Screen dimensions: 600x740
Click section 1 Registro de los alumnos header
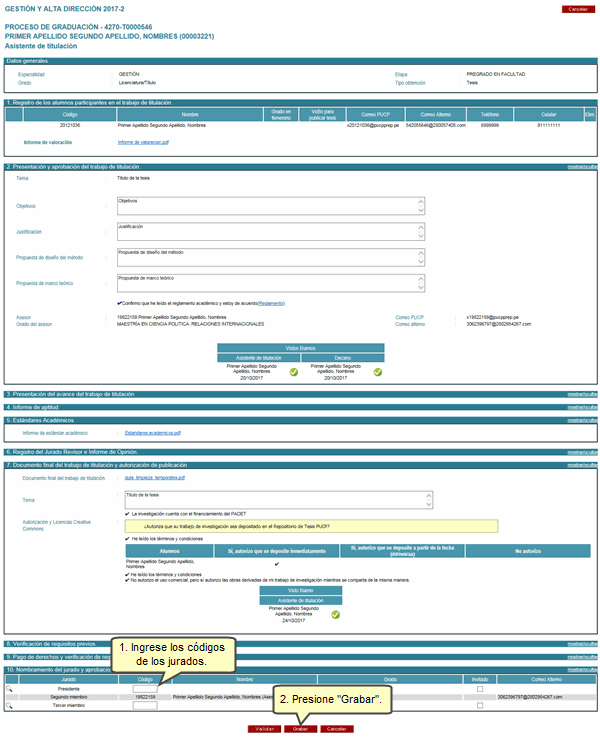(x=301, y=103)
